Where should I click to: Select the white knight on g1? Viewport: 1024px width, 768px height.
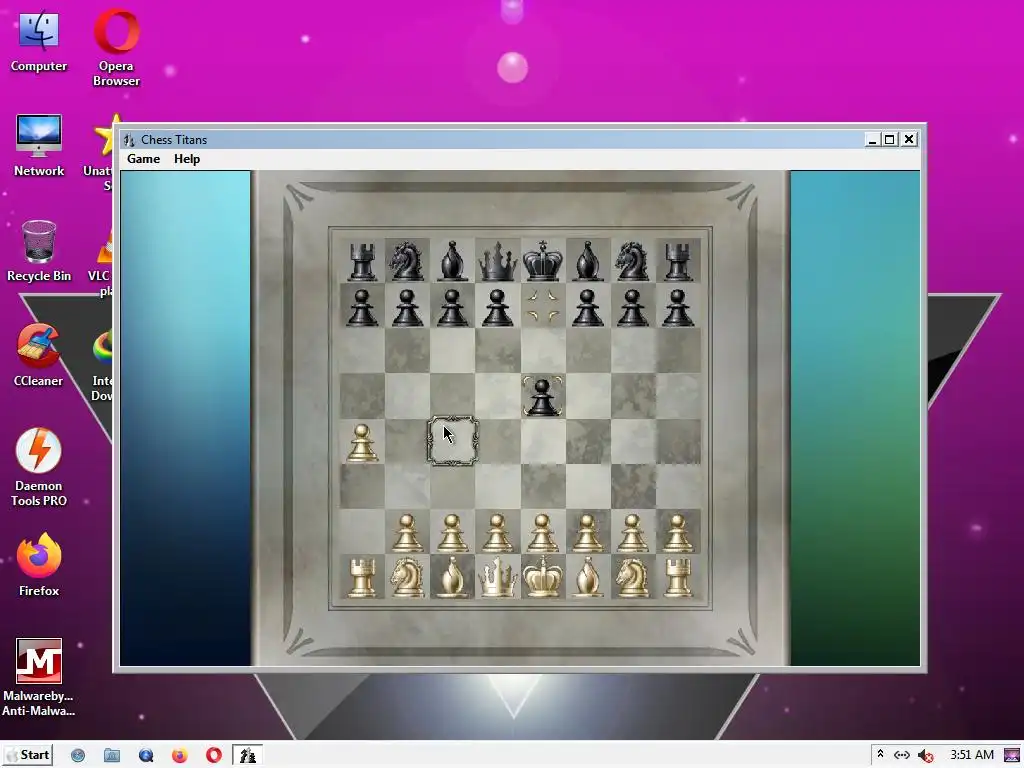click(x=632, y=577)
